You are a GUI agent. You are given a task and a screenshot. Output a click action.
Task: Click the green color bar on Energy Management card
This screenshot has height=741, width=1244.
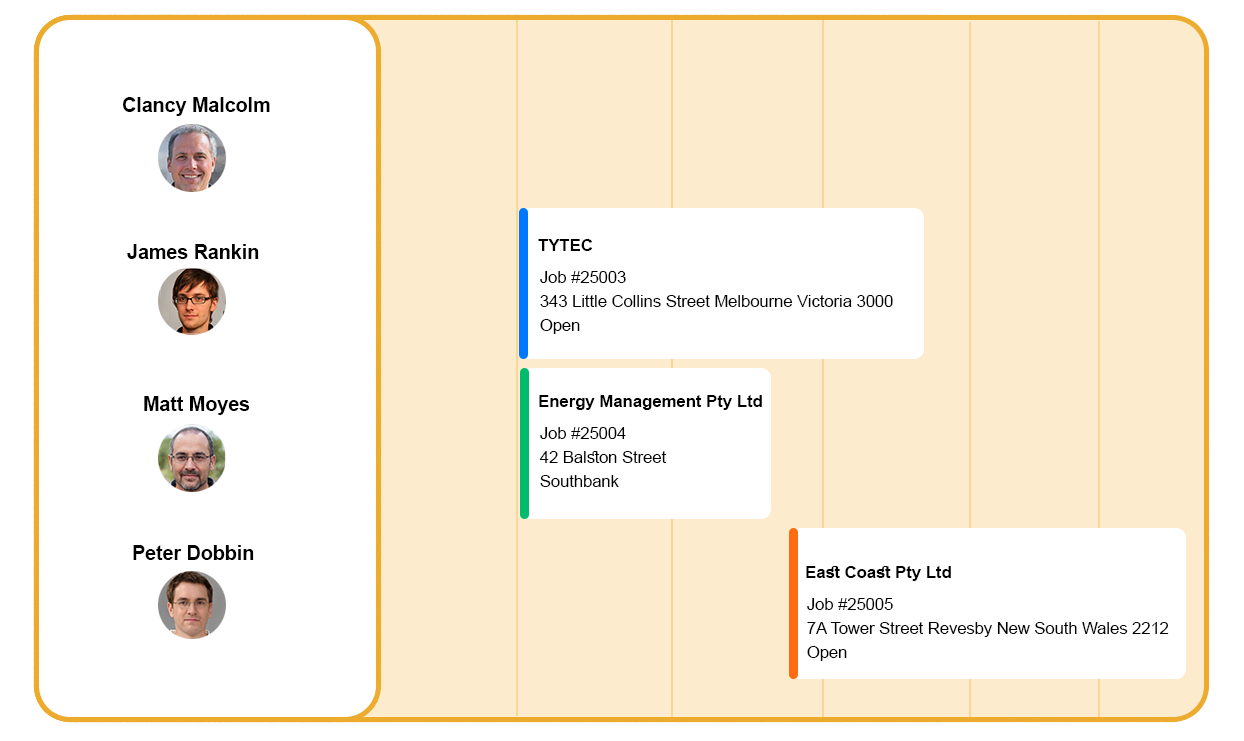click(x=524, y=443)
